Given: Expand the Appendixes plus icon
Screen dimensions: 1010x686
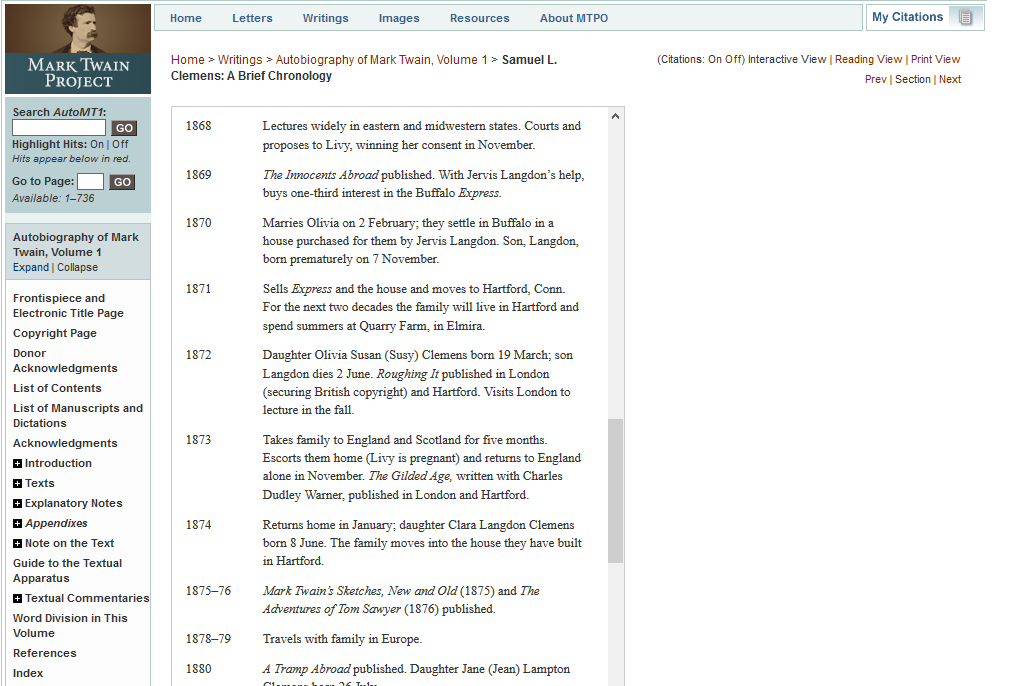Looking at the screenshot, I should pos(17,523).
